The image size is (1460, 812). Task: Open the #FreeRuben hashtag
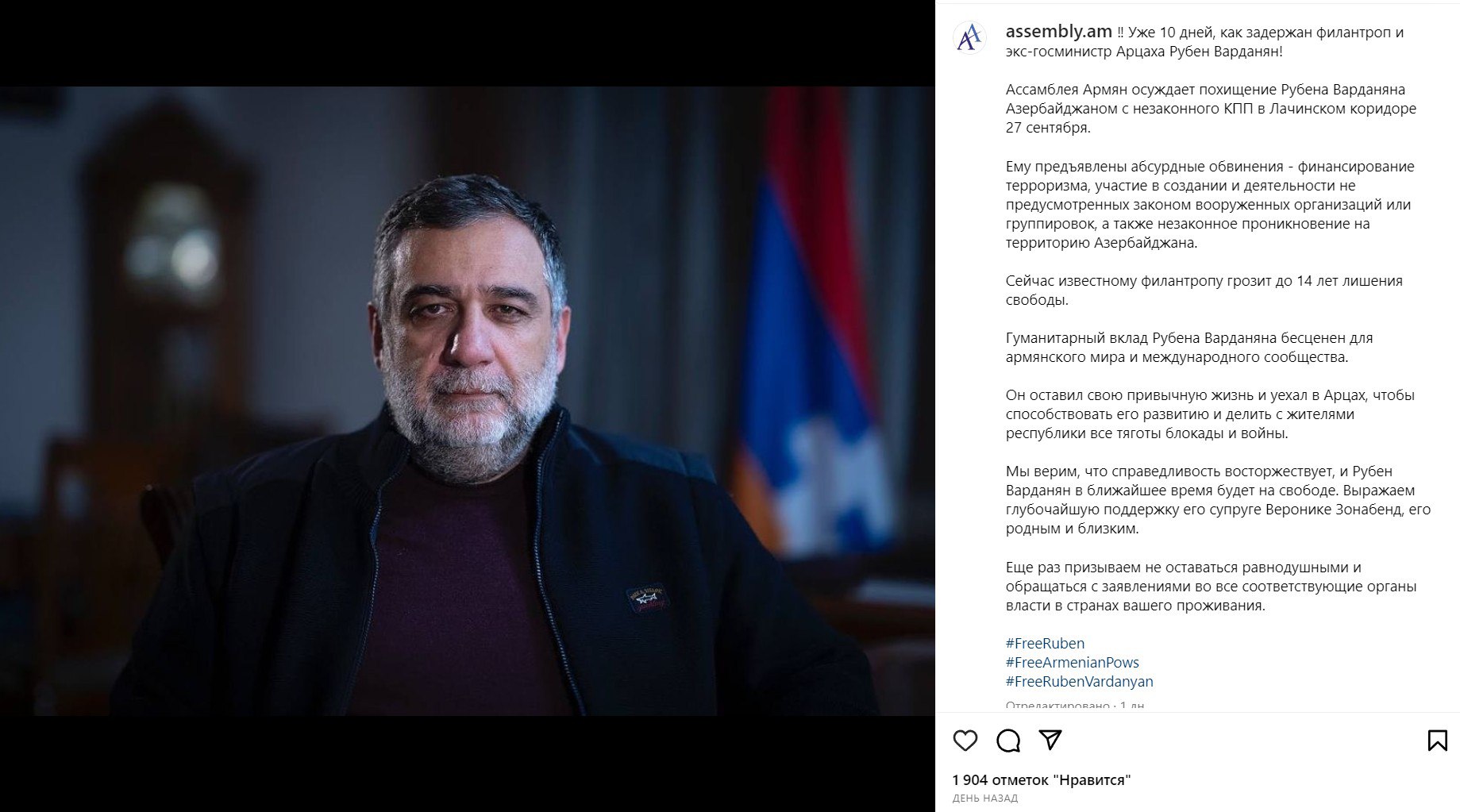pos(1045,643)
